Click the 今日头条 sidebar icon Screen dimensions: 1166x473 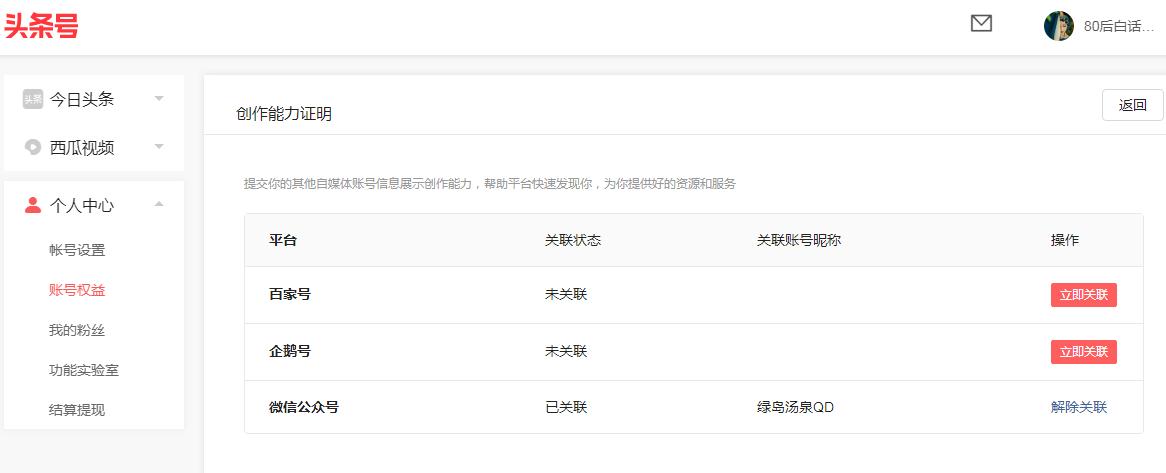pyautogui.click(x=33, y=99)
